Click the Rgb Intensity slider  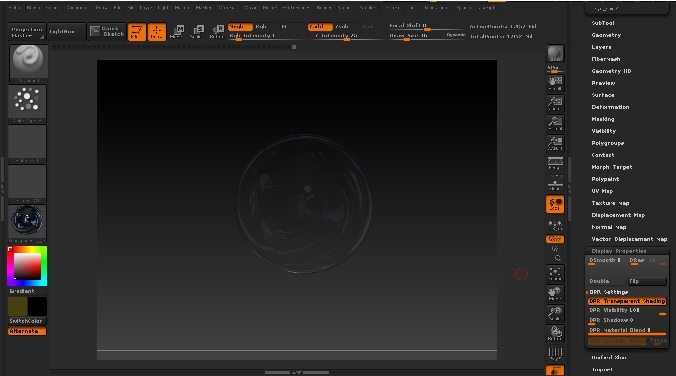coord(266,36)
